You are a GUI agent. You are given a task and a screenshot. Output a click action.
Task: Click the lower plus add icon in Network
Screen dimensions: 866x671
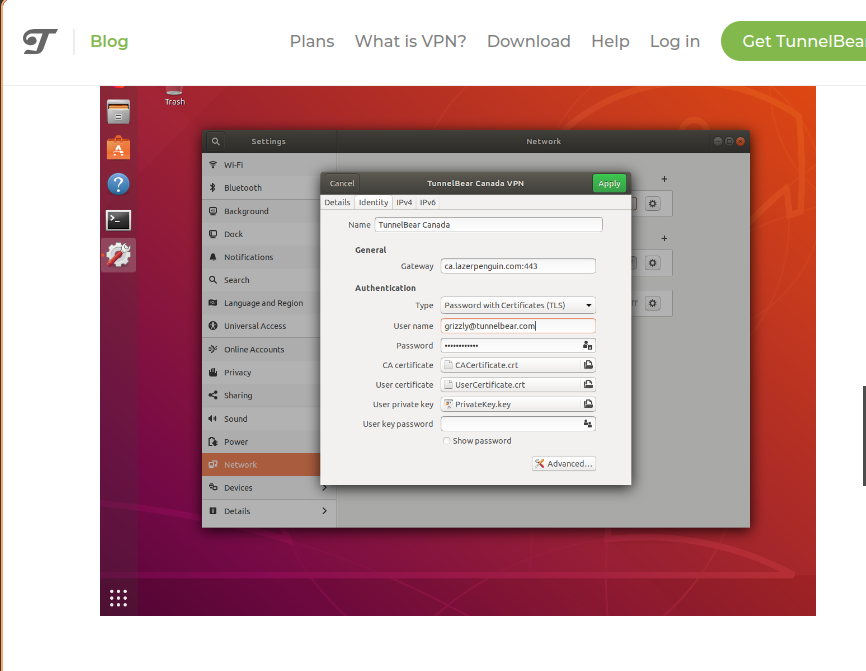pyautogui.click(x=664, y=239)
